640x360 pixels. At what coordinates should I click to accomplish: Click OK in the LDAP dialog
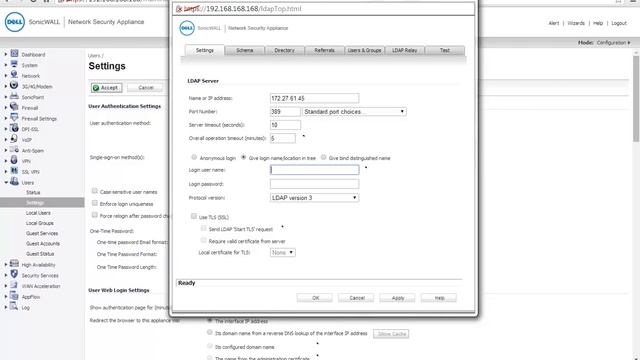tap(315, 298)
